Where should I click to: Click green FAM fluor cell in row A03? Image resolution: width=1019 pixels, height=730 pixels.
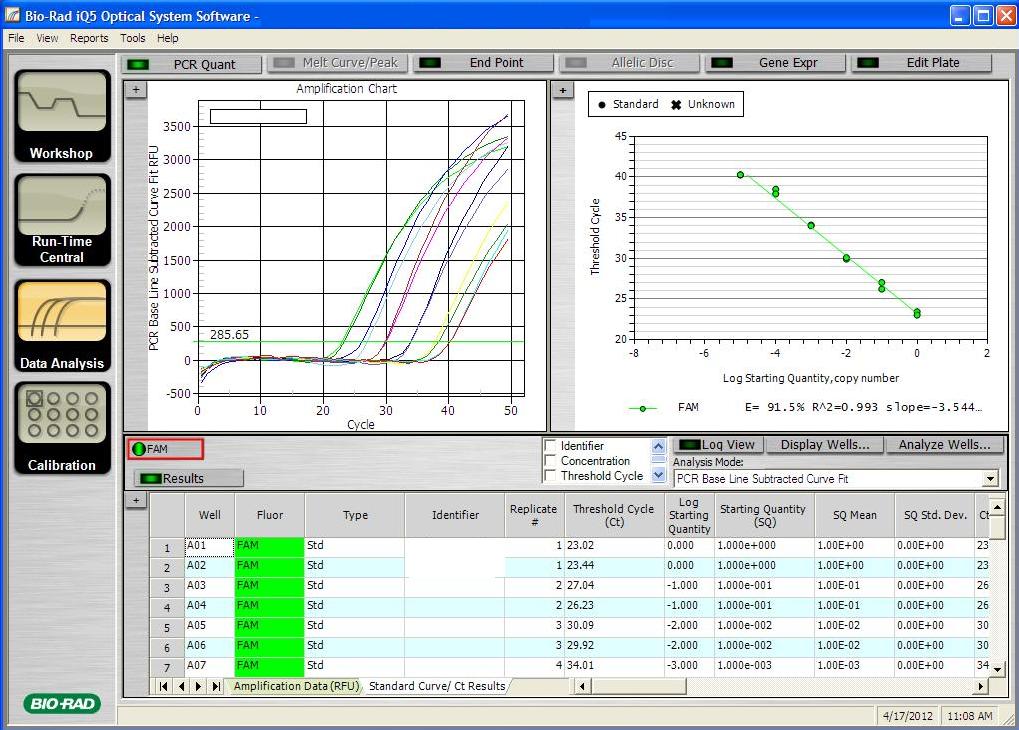coord(270,586)
